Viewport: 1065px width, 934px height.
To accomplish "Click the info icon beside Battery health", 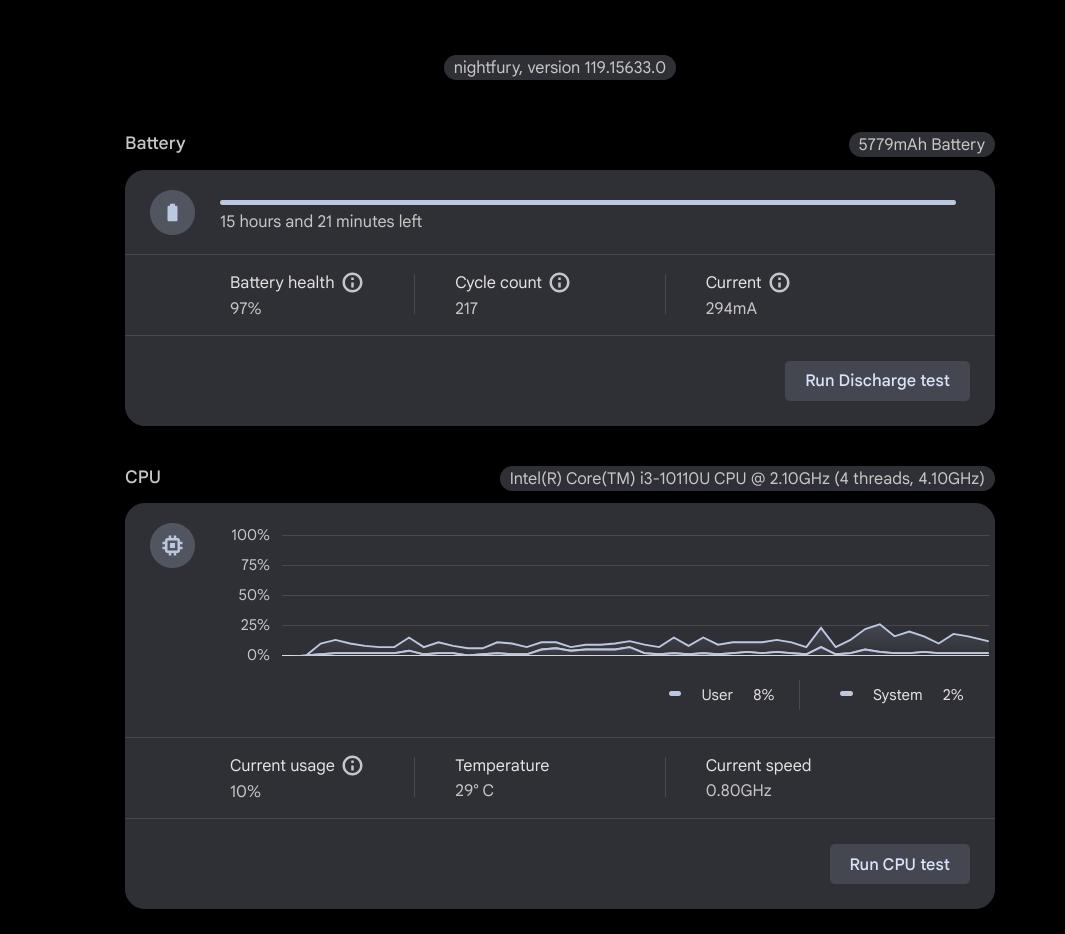I will [x=352, y=283].
